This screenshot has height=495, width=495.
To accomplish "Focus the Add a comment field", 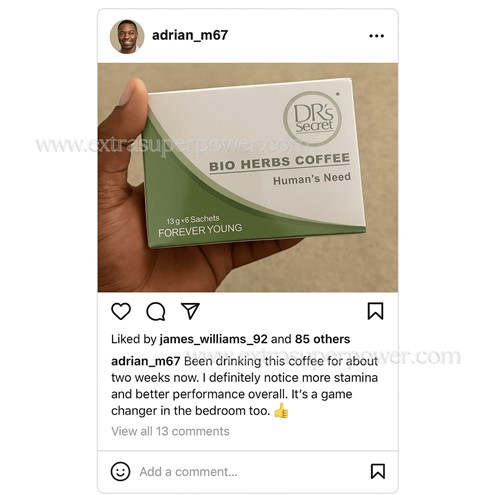I will pos(188,472).
